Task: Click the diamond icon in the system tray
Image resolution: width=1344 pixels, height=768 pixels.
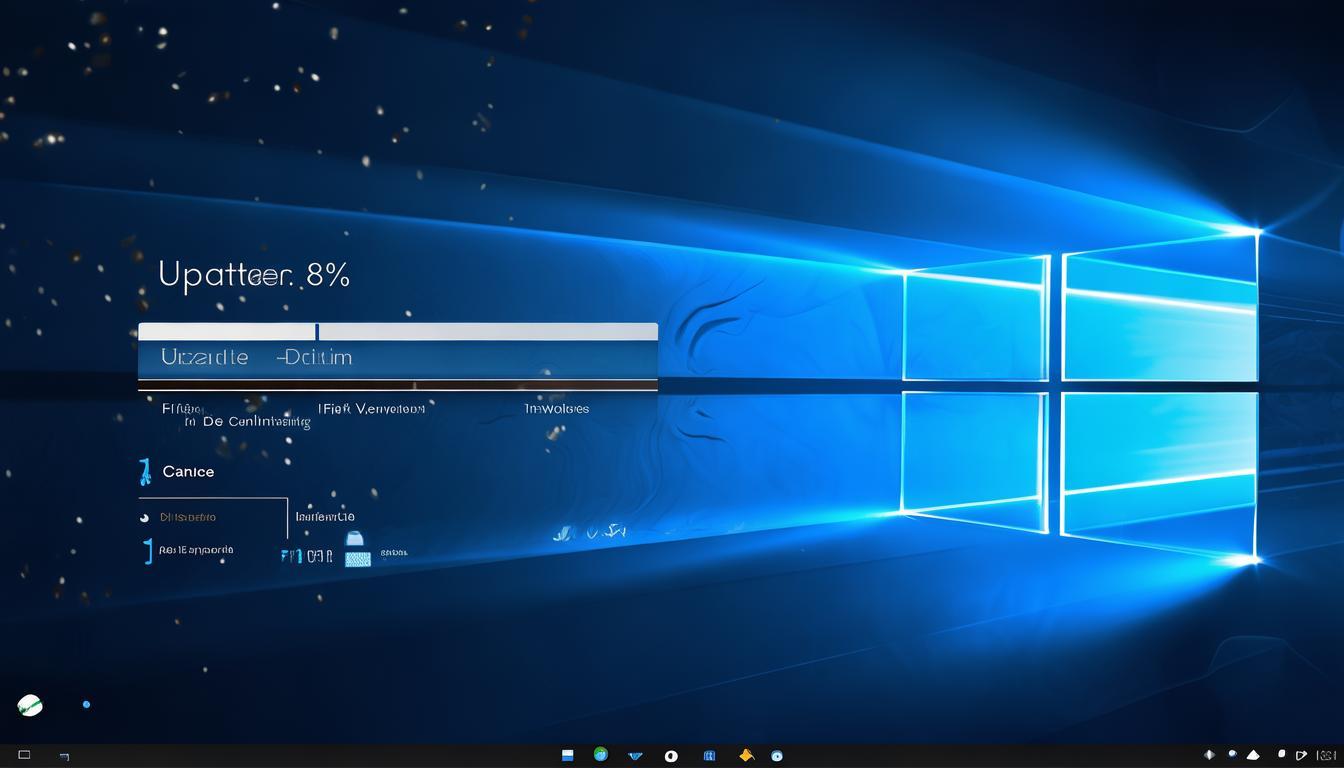Action: click(x=1209, y=755)
